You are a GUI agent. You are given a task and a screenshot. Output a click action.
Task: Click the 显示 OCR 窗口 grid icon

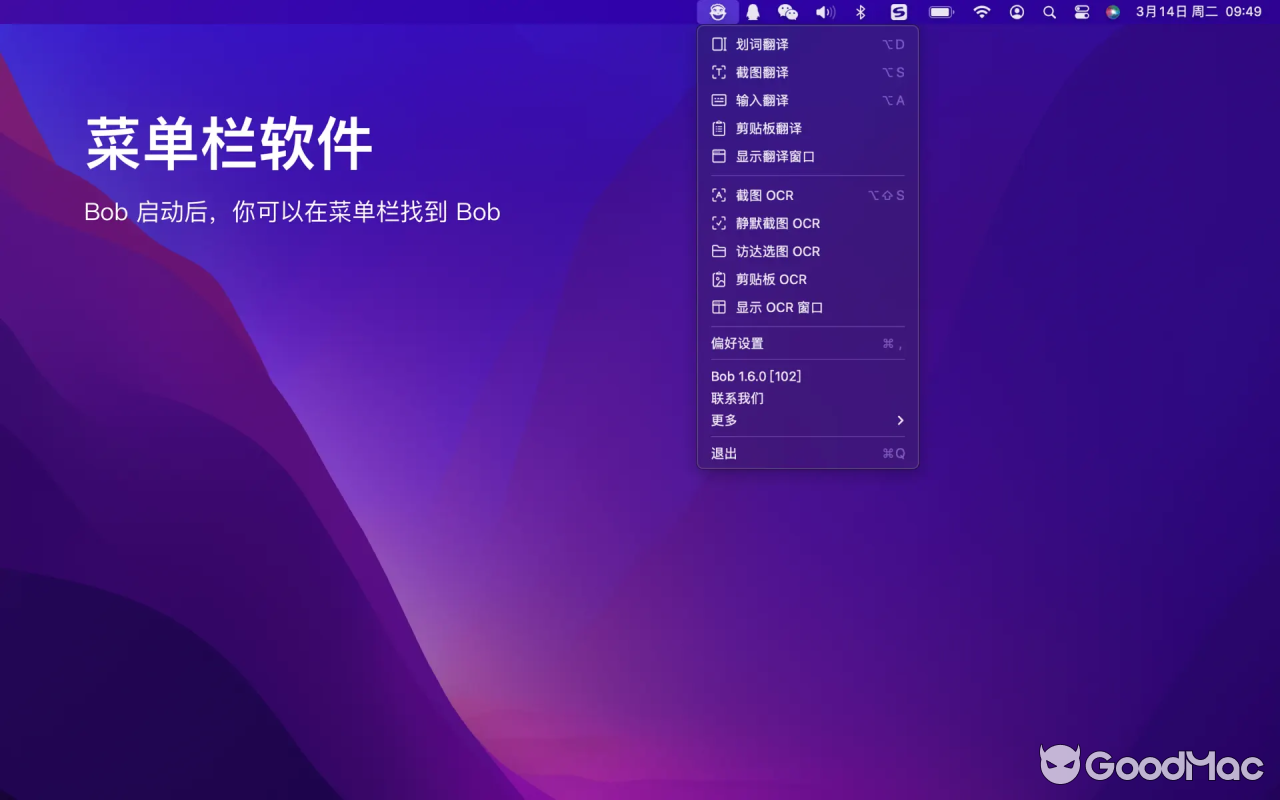[x=718, y=307]
